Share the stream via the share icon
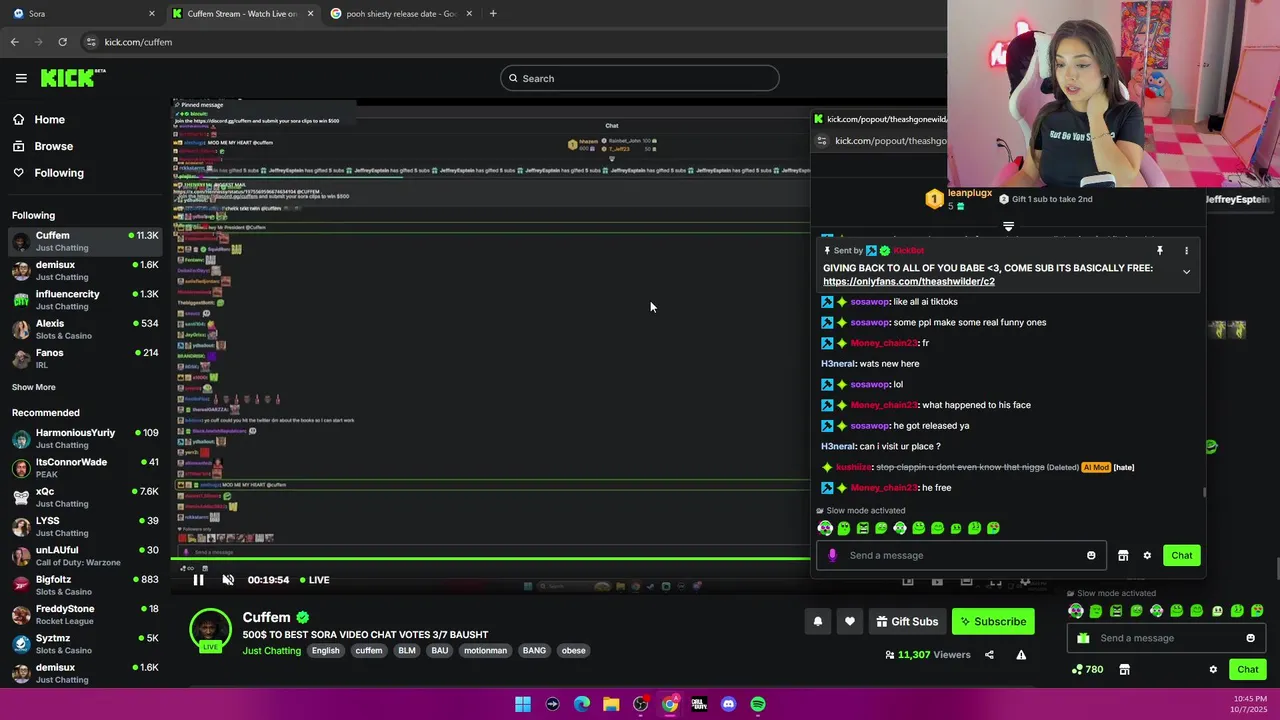This screenshot has width=1280, height=720. [x=989, y=655]
